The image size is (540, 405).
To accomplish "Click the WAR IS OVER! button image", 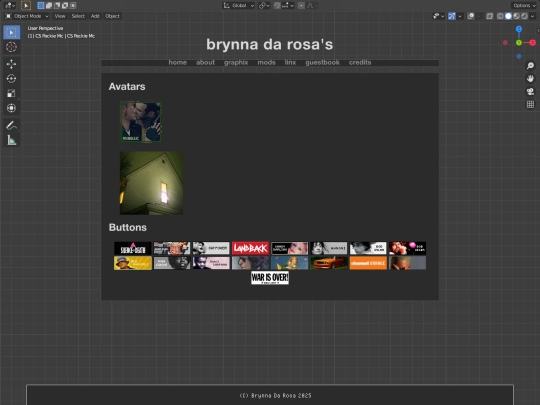I will (270, 278).
